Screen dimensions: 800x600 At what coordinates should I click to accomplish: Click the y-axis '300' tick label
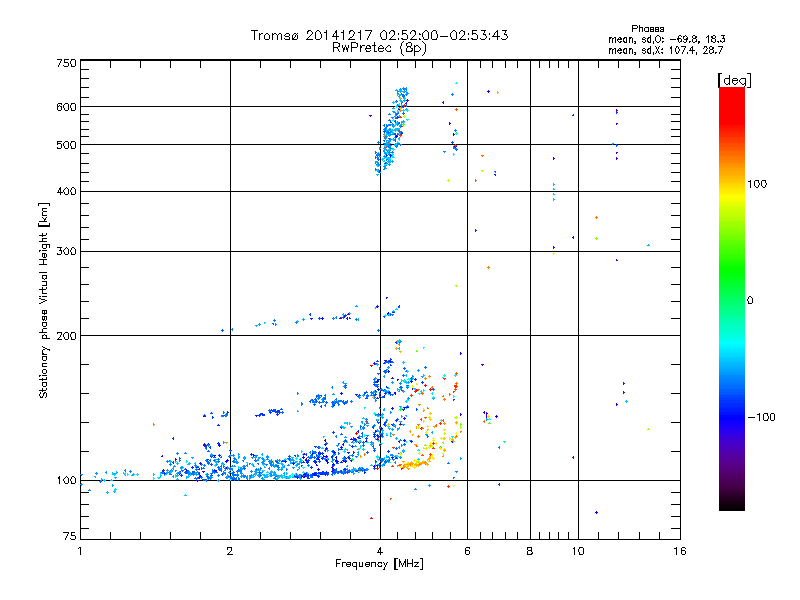[66, 252]
